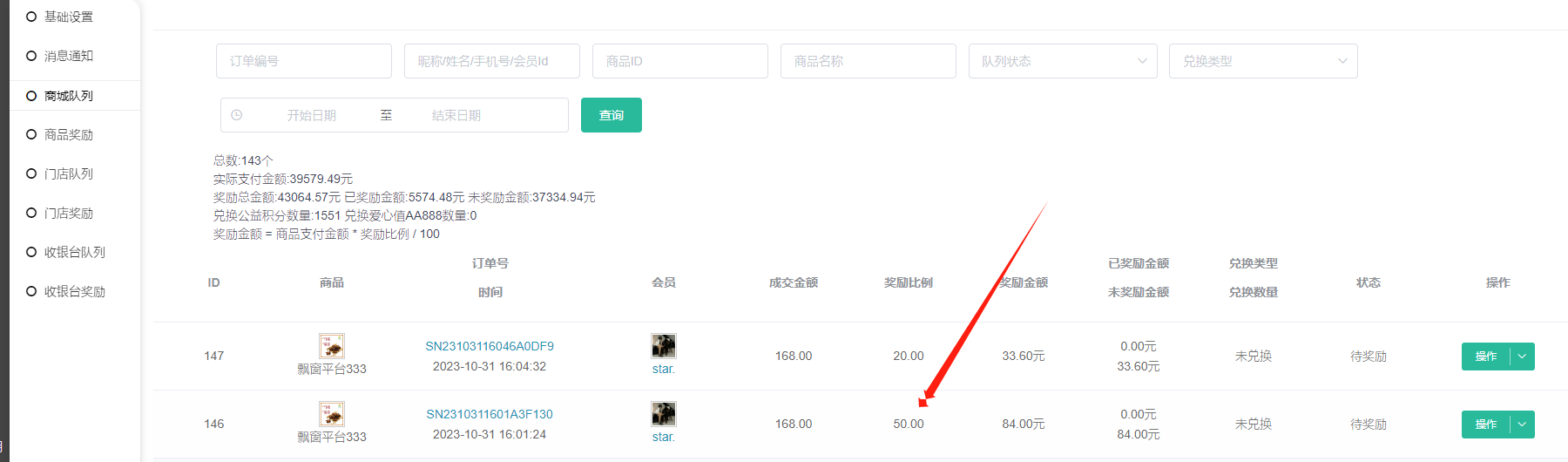1568x462 pixels.
Task: Expand 操作 dropdown arrow for row 146
Action: tap(1522, 425)
